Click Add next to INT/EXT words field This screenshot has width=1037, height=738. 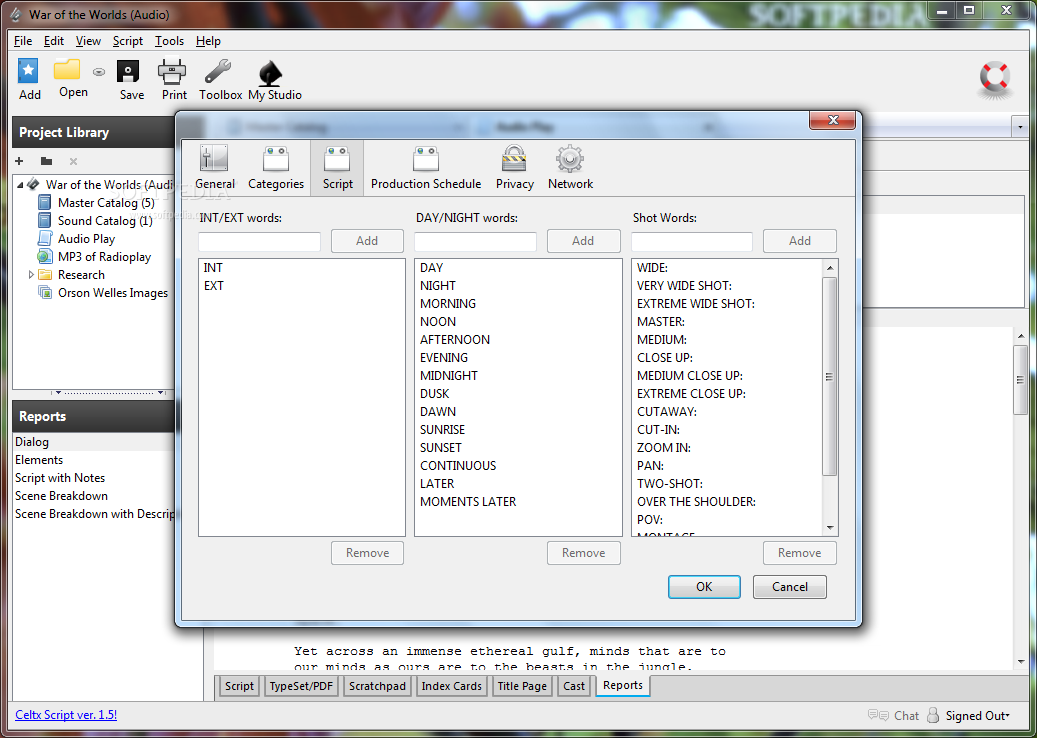click(x=367, y=241)
